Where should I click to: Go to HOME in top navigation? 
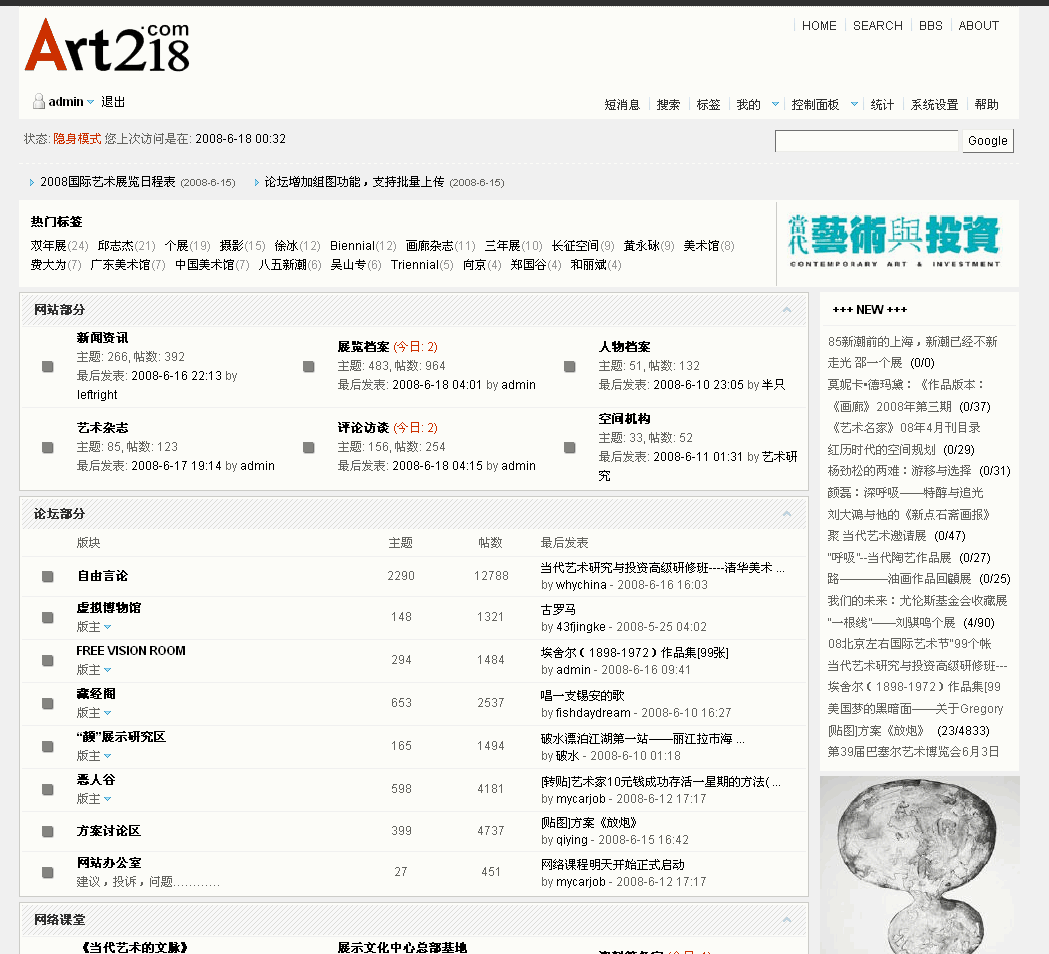(819, 25)
